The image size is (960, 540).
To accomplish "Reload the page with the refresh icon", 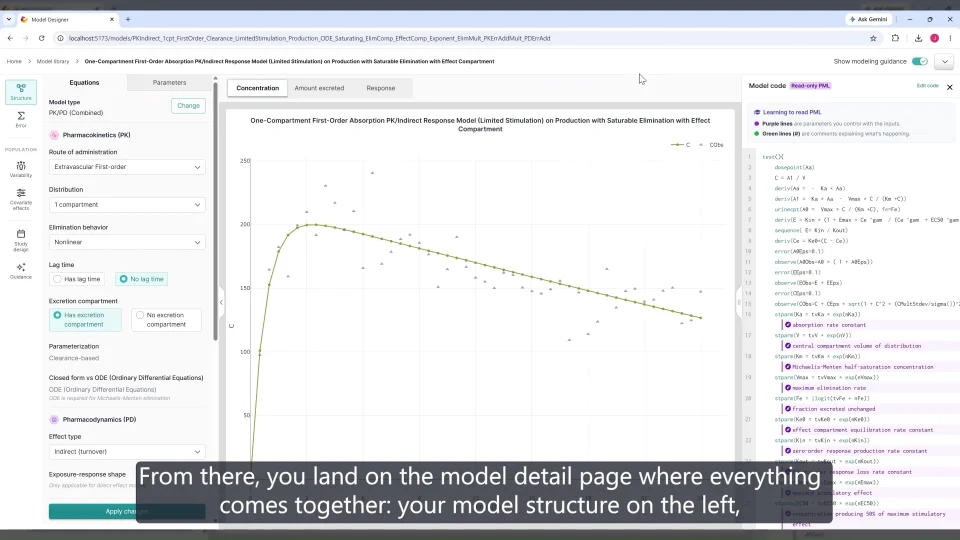I will click(42, 38).
